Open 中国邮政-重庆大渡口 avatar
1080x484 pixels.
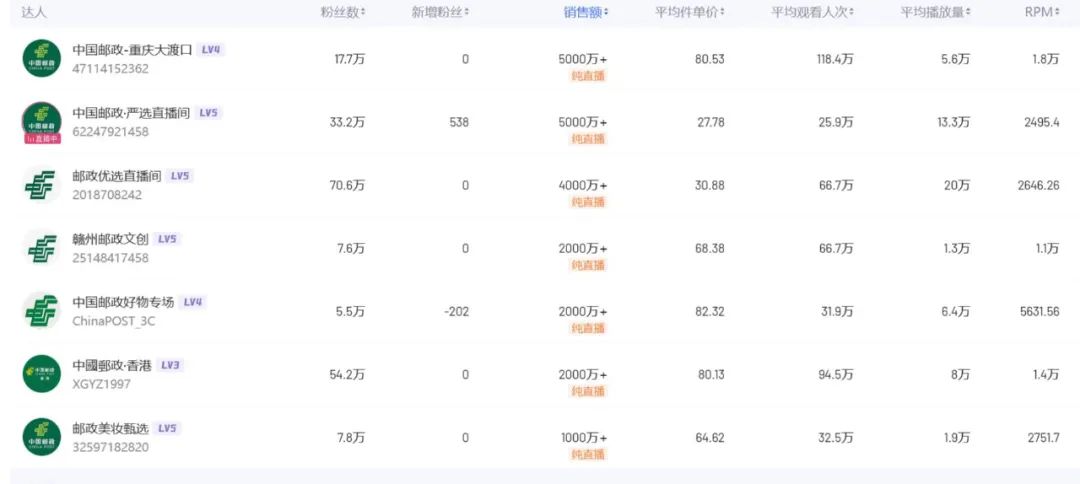click(41, 59)
